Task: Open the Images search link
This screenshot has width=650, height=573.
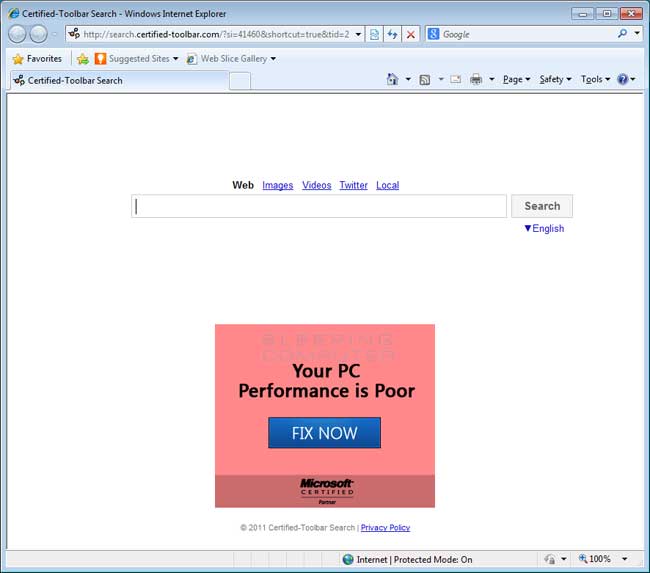Action: 277,185
